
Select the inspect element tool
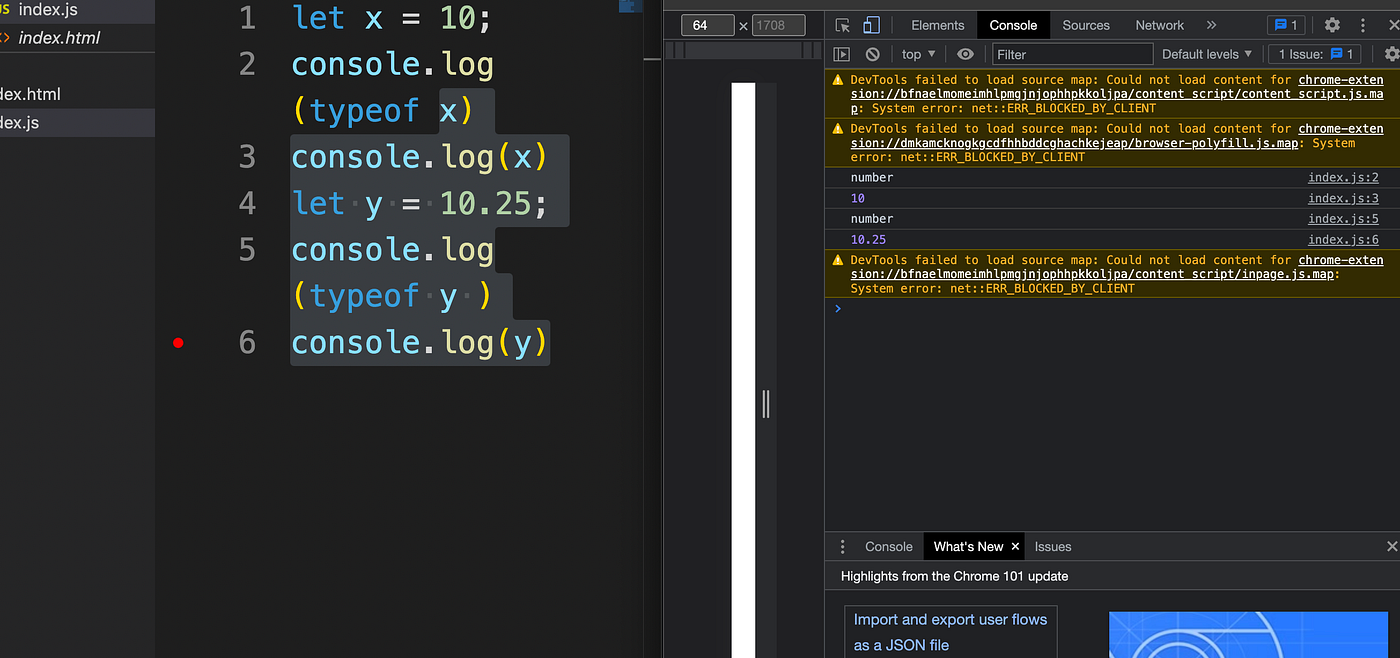click(842, 25)
